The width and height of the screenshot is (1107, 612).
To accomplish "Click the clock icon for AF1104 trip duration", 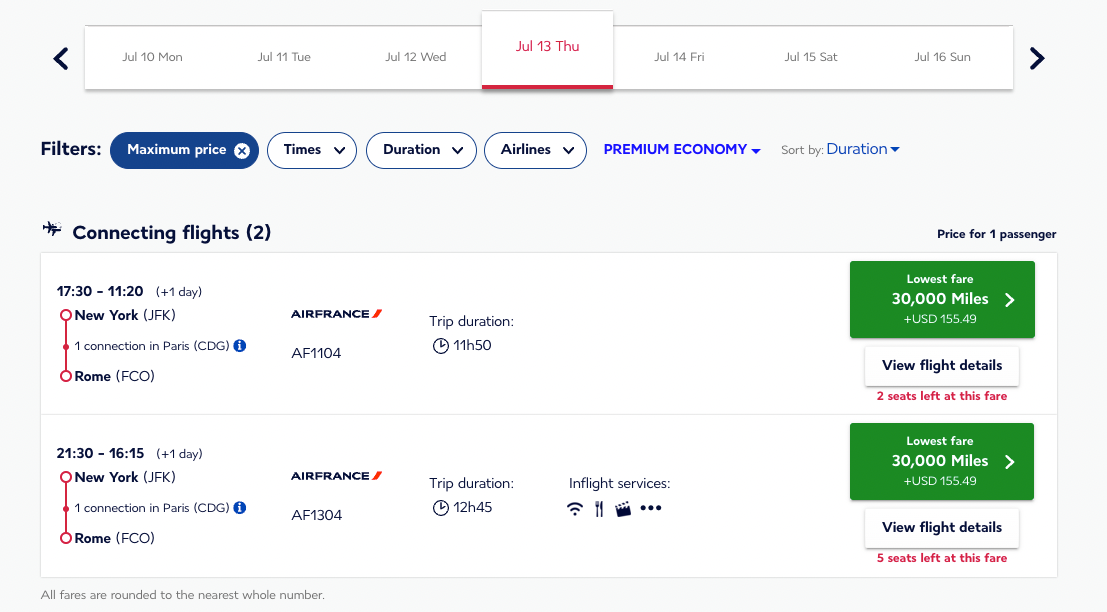I will point(440,345).
